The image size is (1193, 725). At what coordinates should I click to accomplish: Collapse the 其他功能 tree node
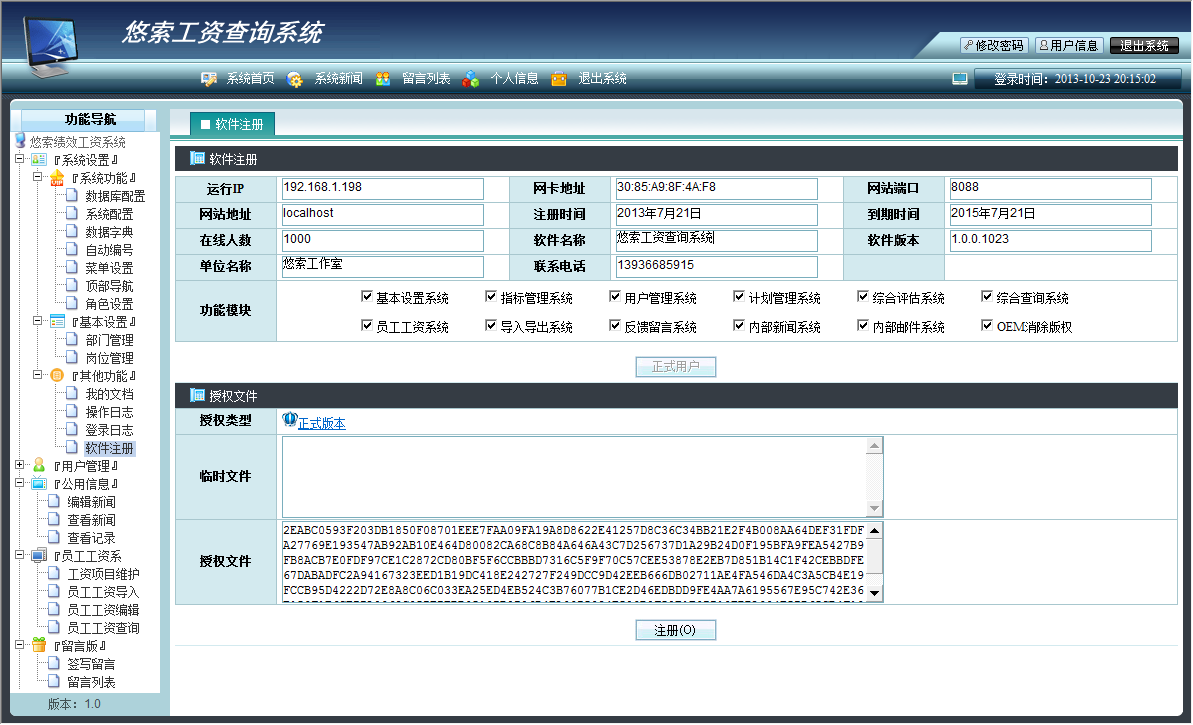click(37, 374)
